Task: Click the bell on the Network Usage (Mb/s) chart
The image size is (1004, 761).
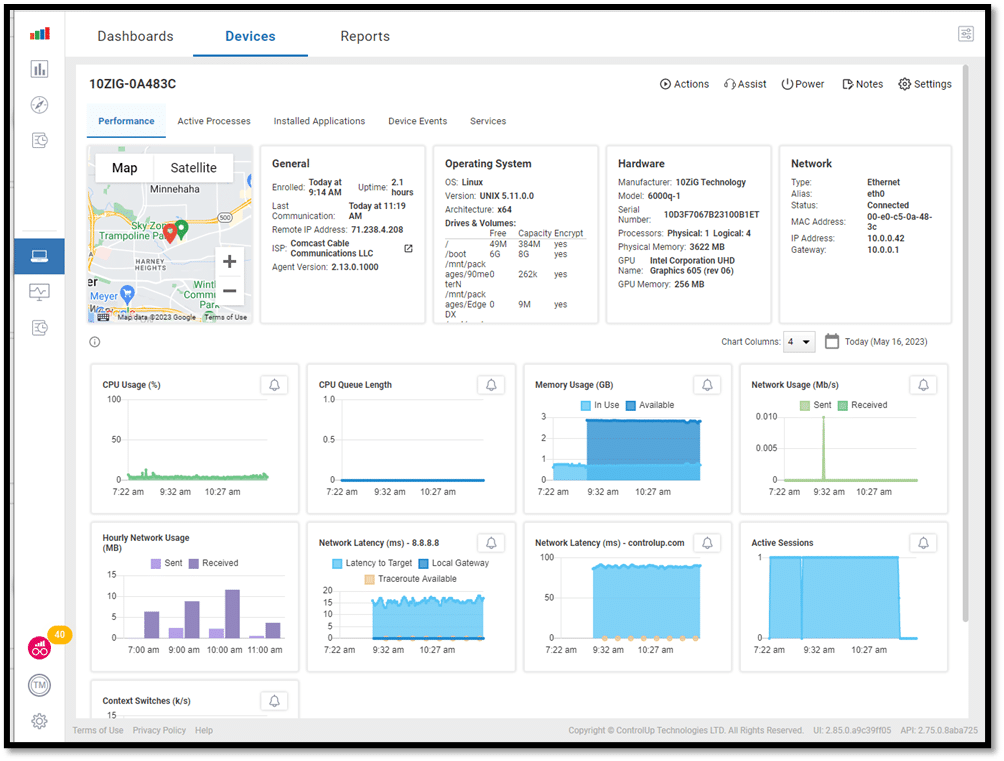Action: (x=923, y=385)
